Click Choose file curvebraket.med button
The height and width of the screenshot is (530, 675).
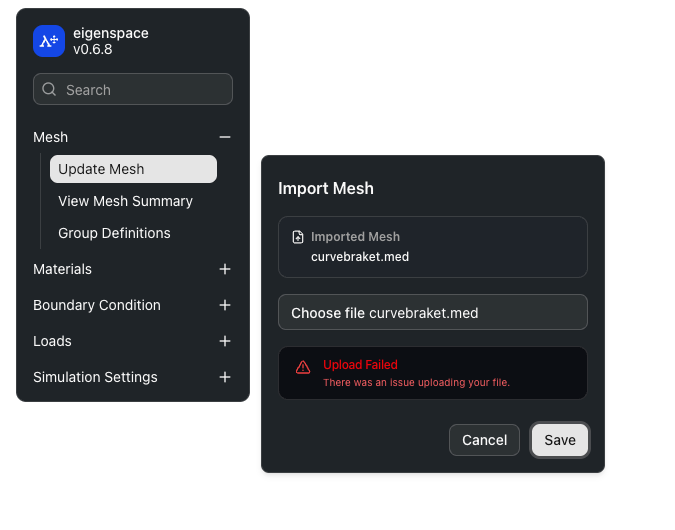(x=433, y=313)
